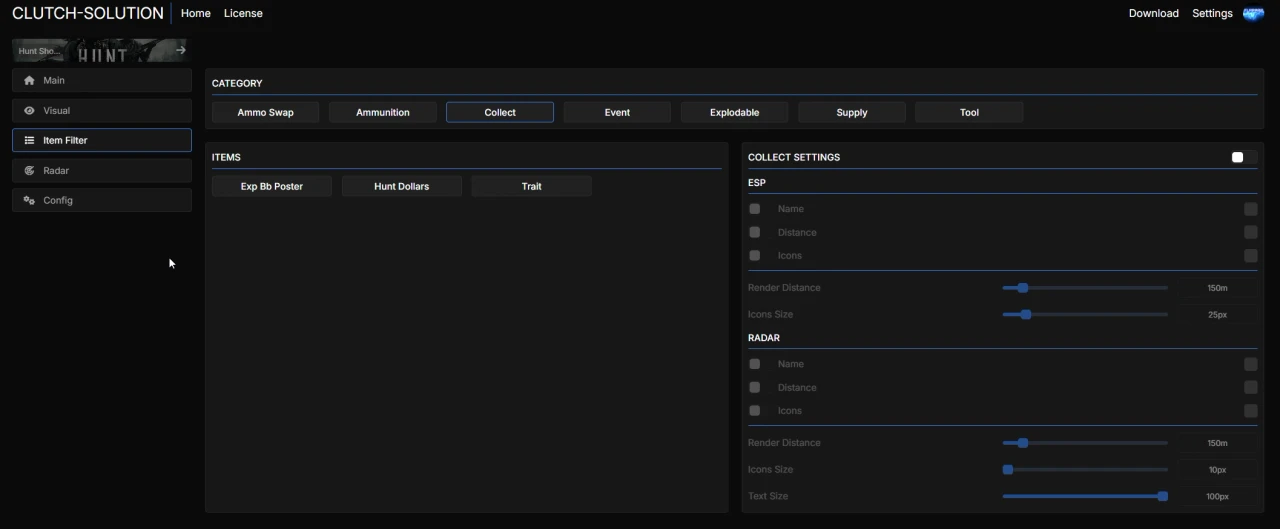Click the ITEMS heading
1280x529 pixels.
click(x=226, y=157)
